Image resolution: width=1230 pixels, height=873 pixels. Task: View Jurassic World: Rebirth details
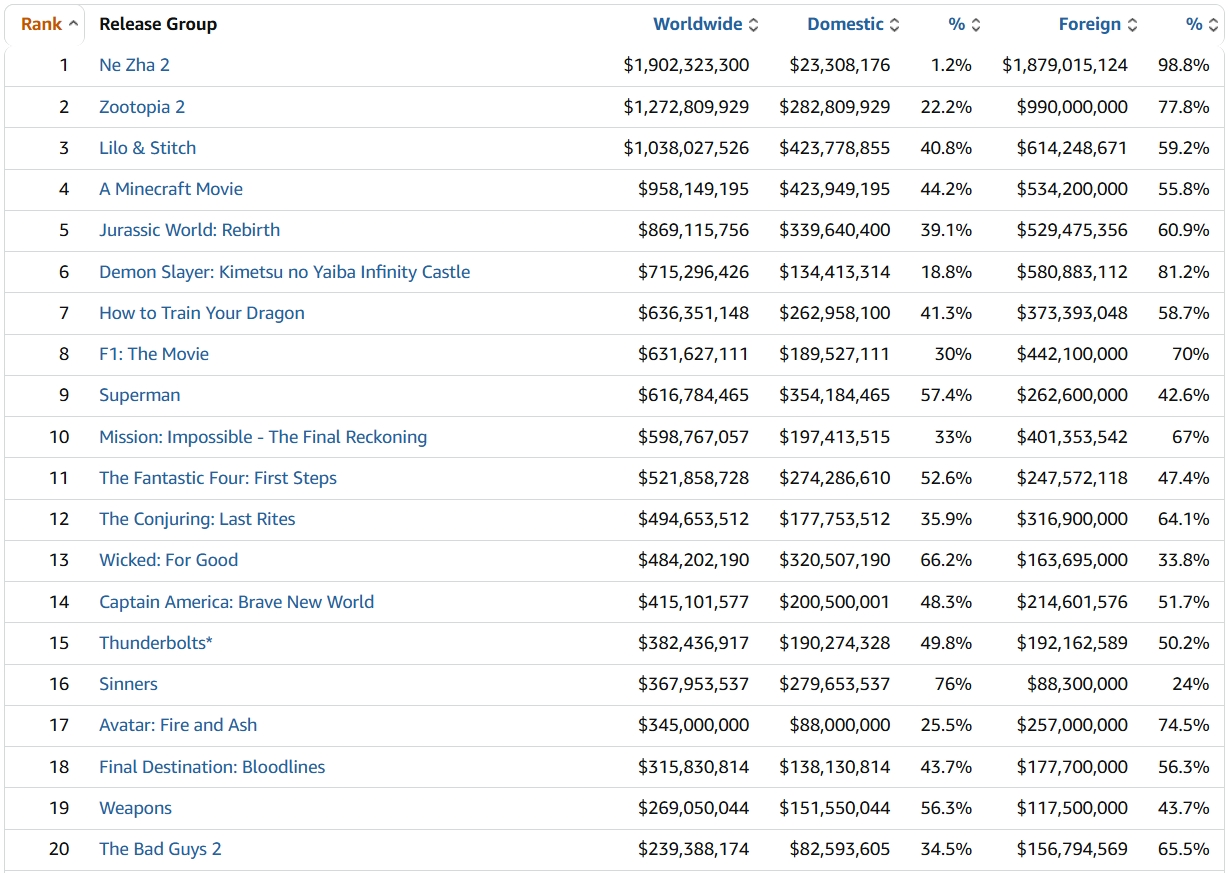(x=189, y=230)
